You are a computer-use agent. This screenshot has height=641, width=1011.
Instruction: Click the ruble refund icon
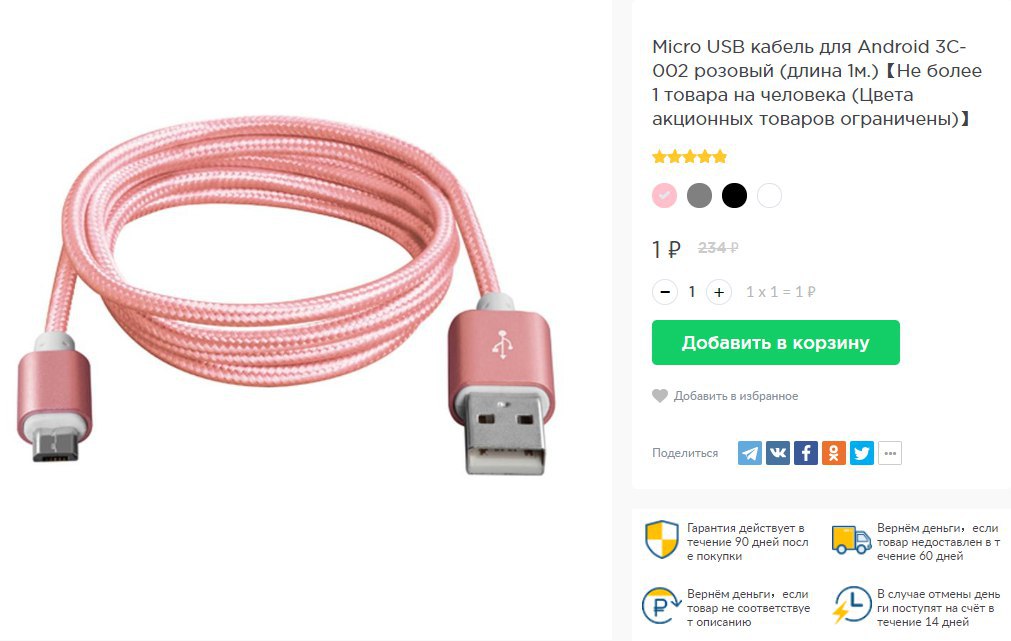[661, 606]
